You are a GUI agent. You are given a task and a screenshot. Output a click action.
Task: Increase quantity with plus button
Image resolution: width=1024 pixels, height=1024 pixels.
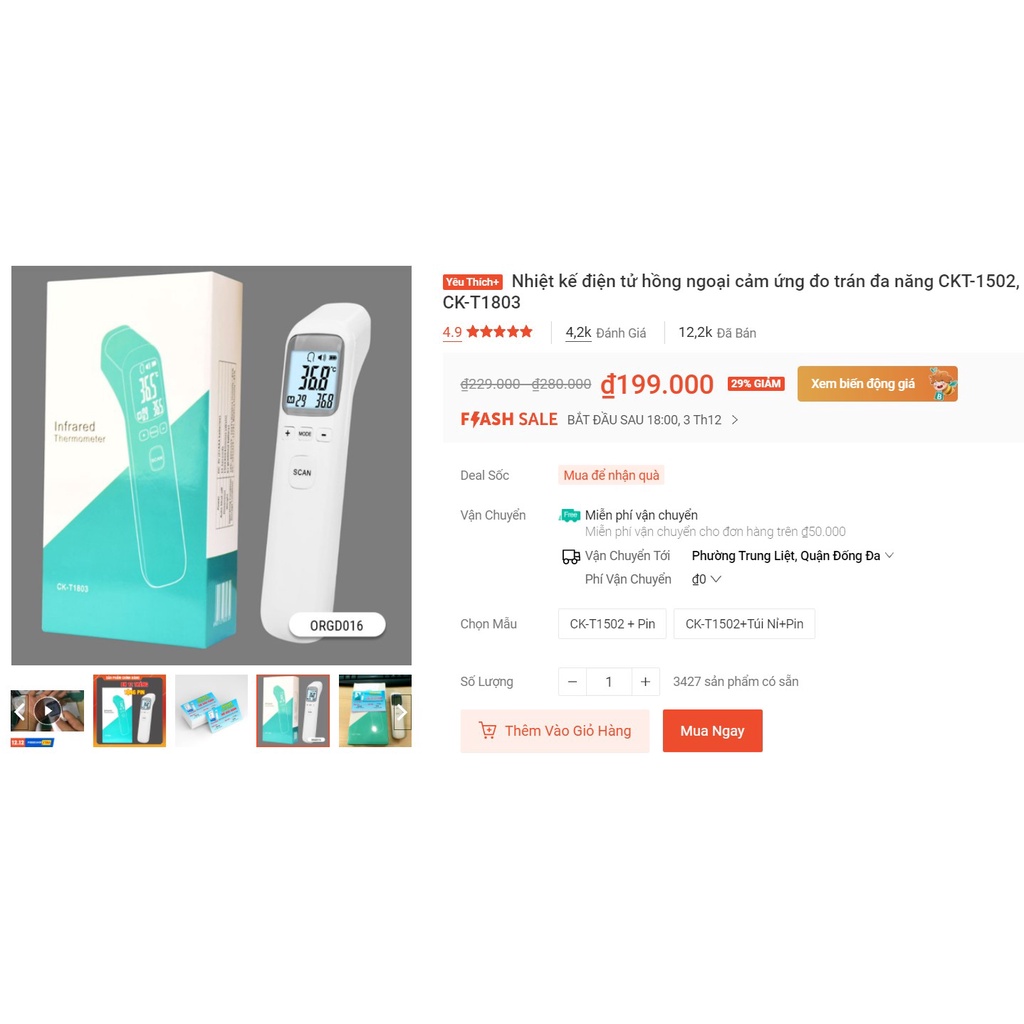tap(645, 682)
